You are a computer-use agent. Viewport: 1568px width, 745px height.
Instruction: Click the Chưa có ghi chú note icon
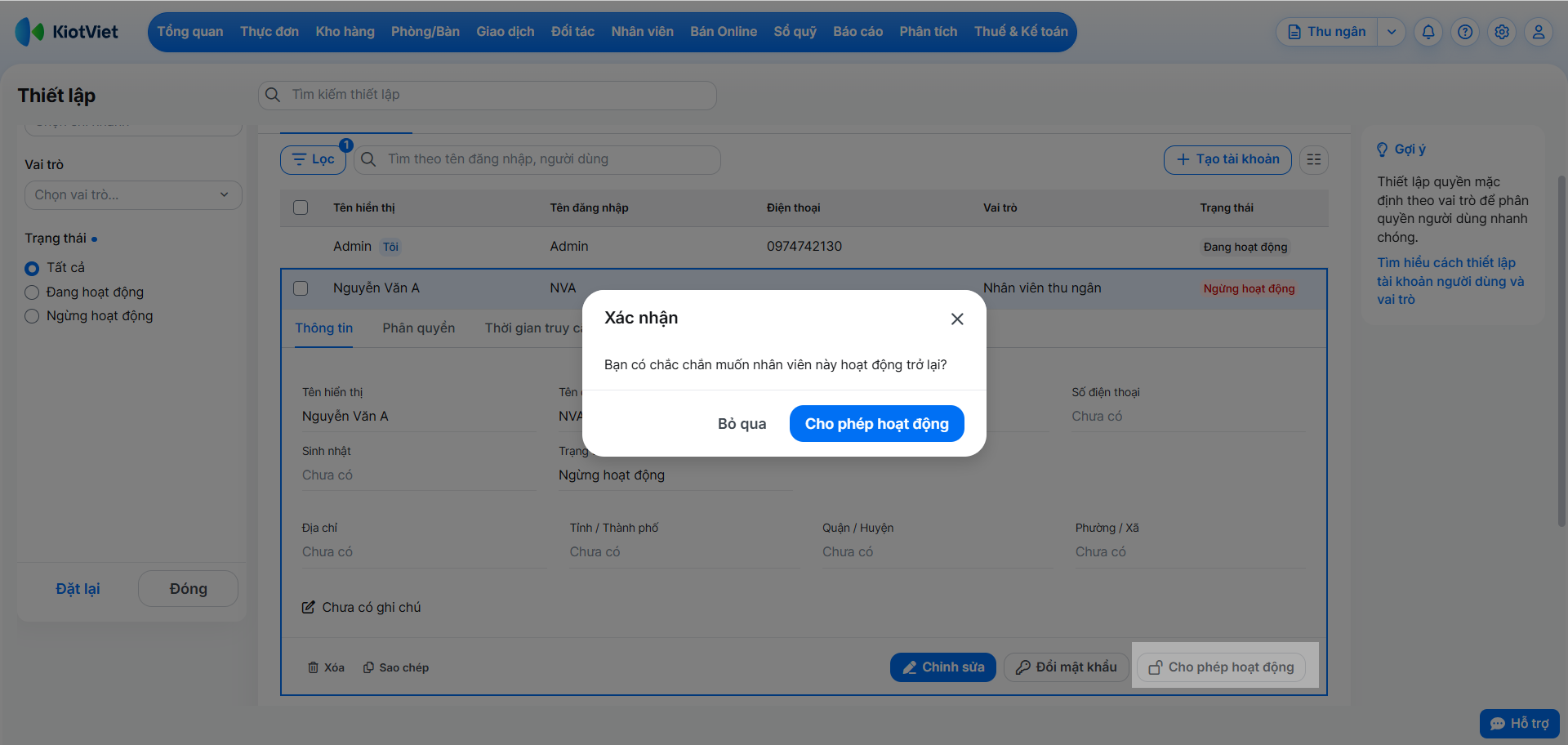(x=308, y=607)
